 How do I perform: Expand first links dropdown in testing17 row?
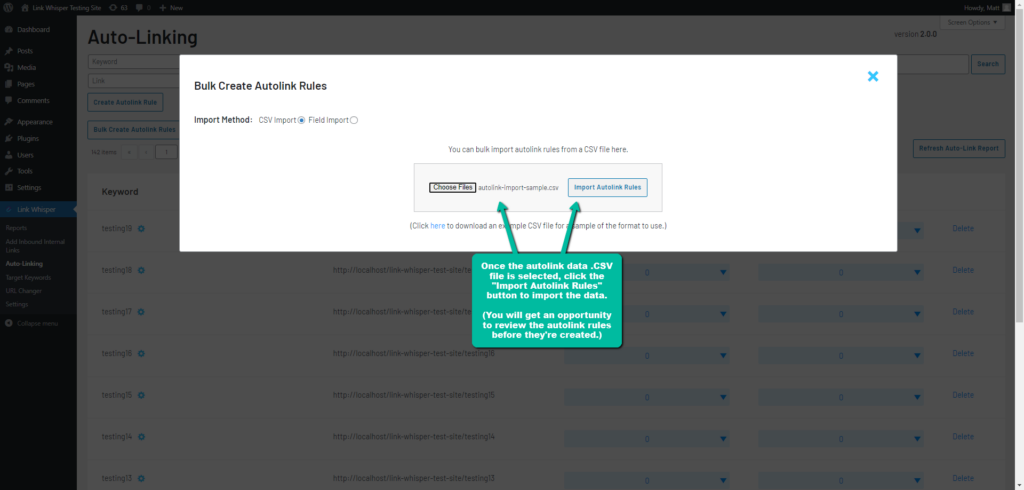tap(647, 314)
